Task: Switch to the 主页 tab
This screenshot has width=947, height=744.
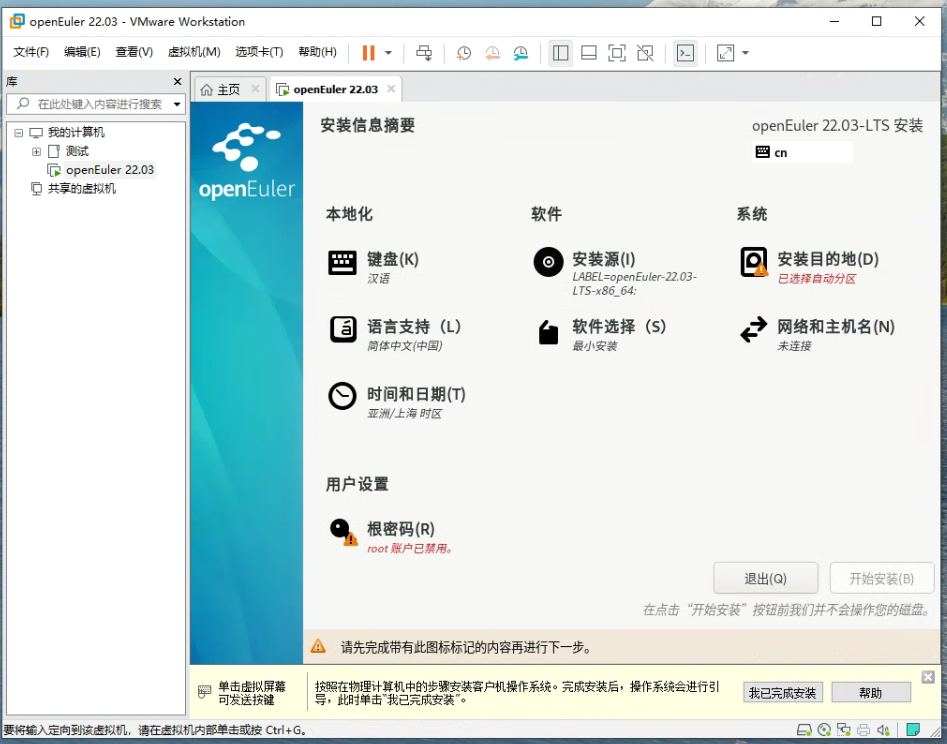Action: coord(228,89)
